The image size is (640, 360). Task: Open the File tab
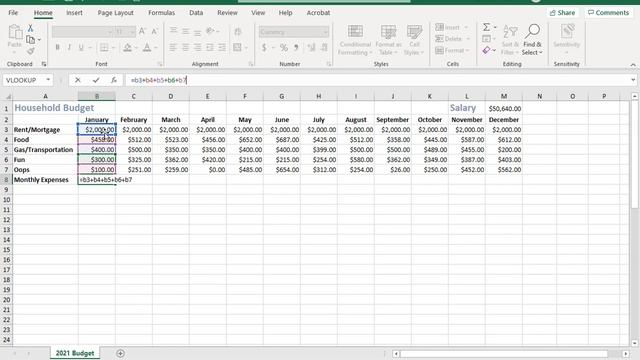click(x=13, y=13)
